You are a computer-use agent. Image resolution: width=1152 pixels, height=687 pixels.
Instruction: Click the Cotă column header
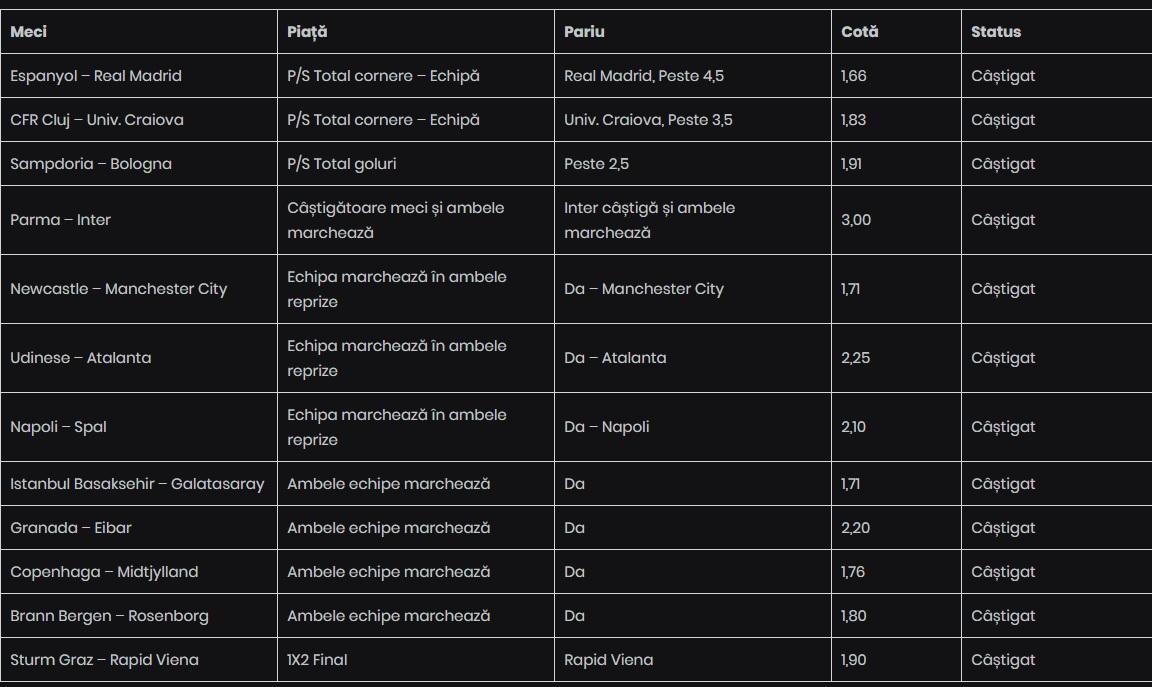coord(860,32)
